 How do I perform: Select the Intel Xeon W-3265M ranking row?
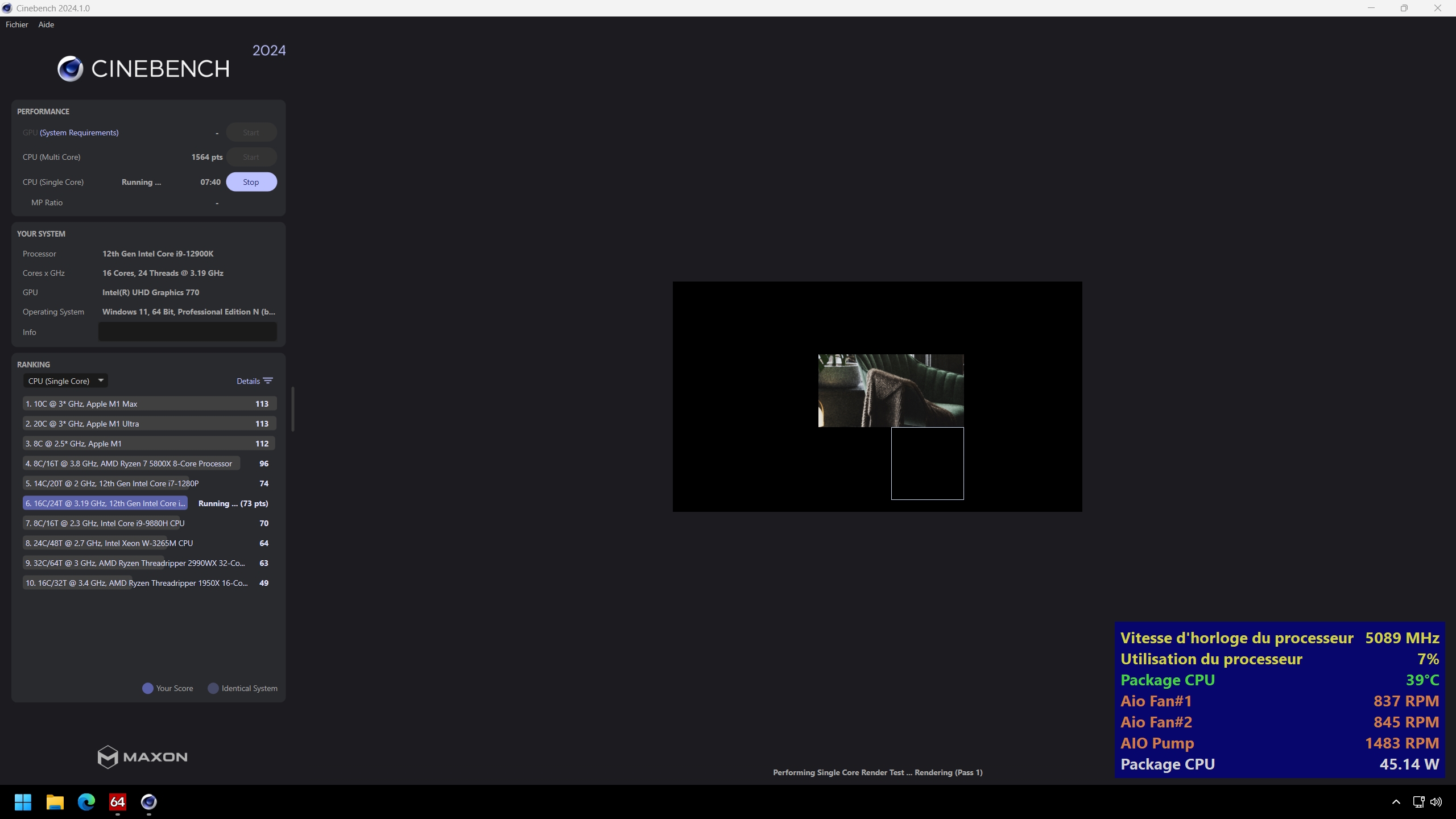[150, 543]
